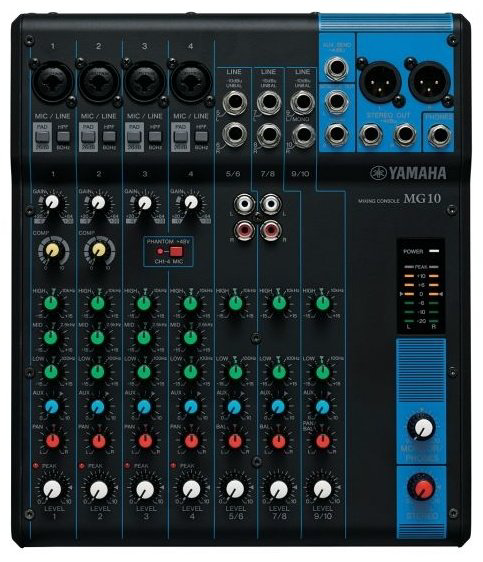Click channel 2 combo XLR mic/line input
The height and width of the screenshot is (562, 483).
pos(99,81)
